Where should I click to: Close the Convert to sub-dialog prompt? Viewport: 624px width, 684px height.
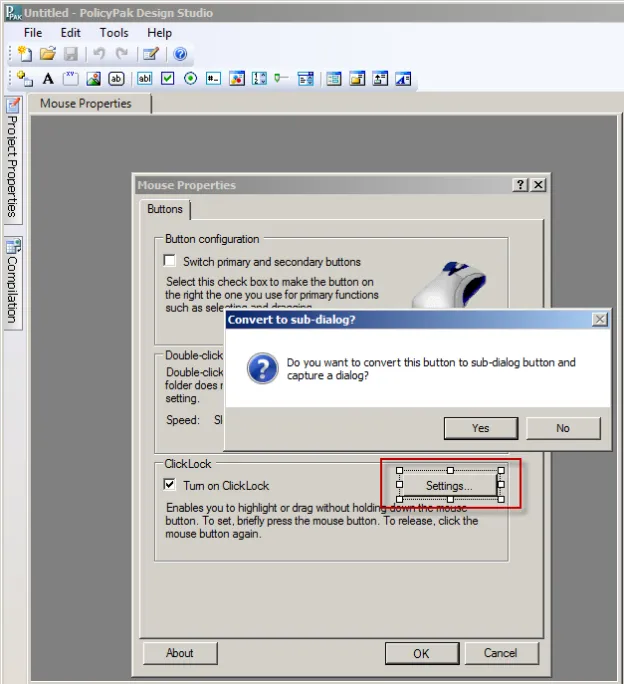click(600, 320)
